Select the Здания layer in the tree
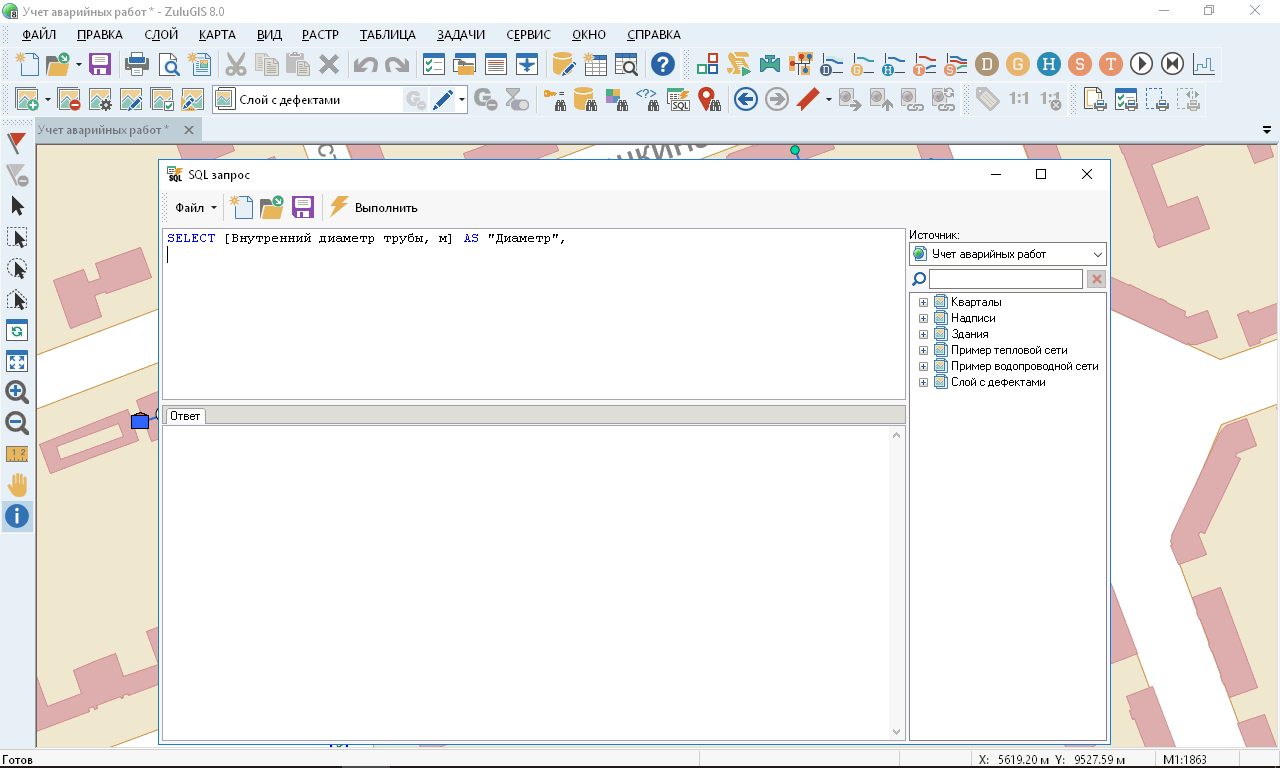1280x768 pixels. click(x=969, y=334)
